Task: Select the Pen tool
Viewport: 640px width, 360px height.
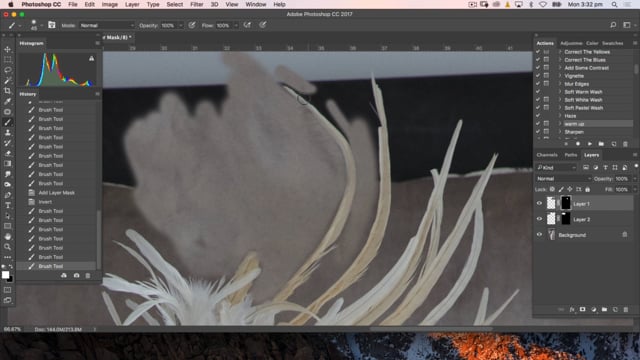Action: (7, 195)
